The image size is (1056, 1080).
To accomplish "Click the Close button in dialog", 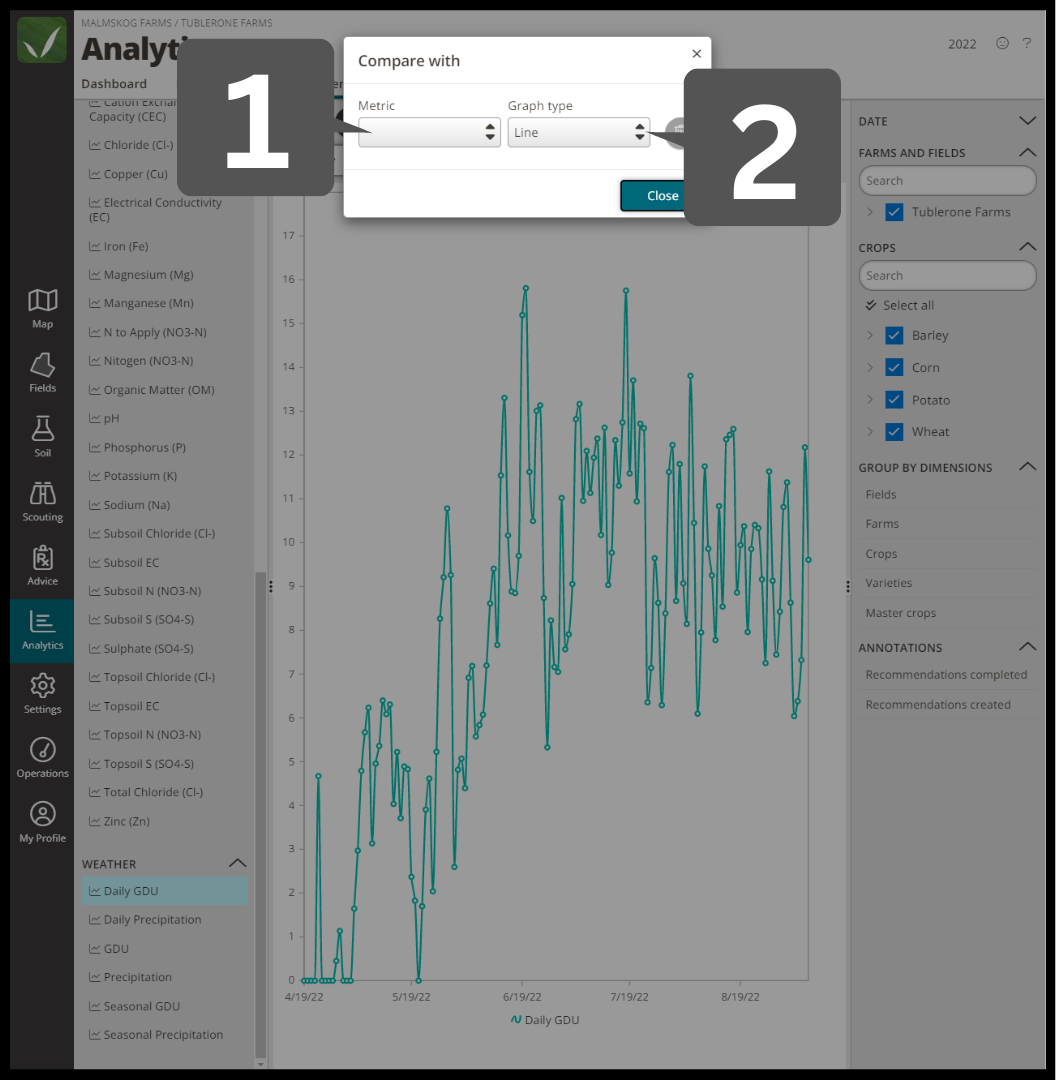I will (x=652, y=196).
